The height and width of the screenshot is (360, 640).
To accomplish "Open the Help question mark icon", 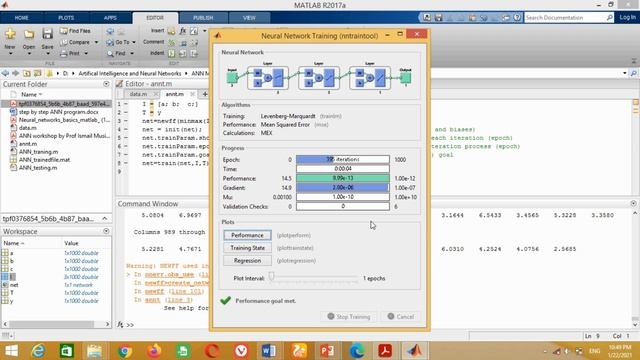I will click(x=517, y=18).
